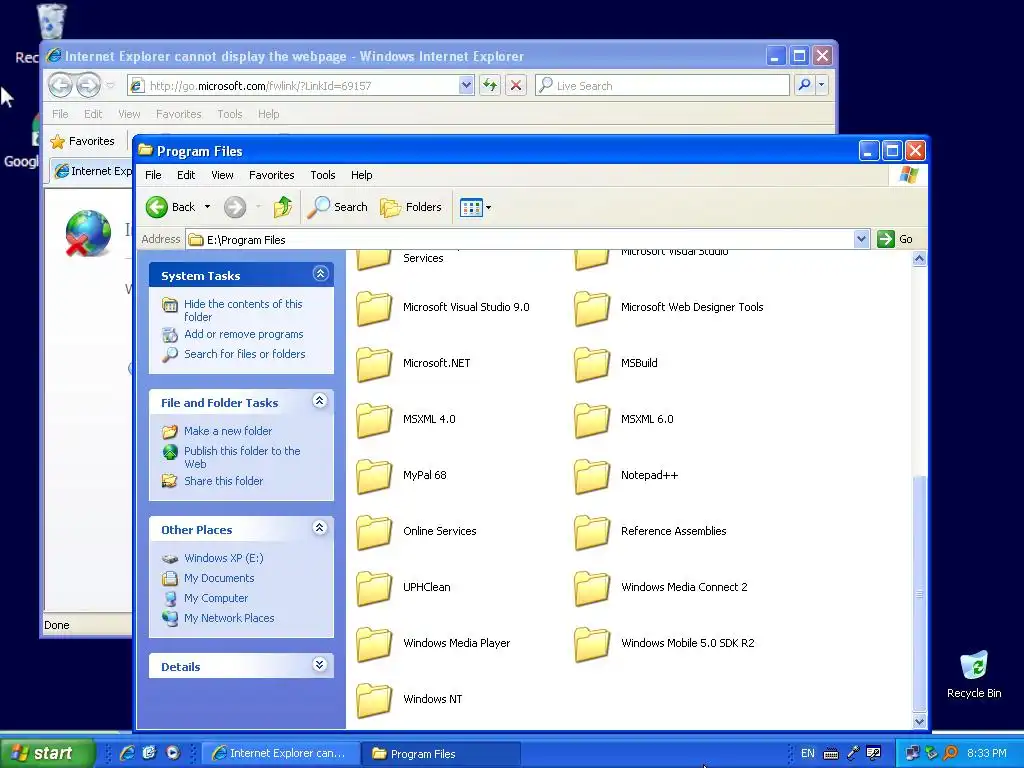Open the Help menu in Program Files
1024x768 pixels.
[362, 175]
